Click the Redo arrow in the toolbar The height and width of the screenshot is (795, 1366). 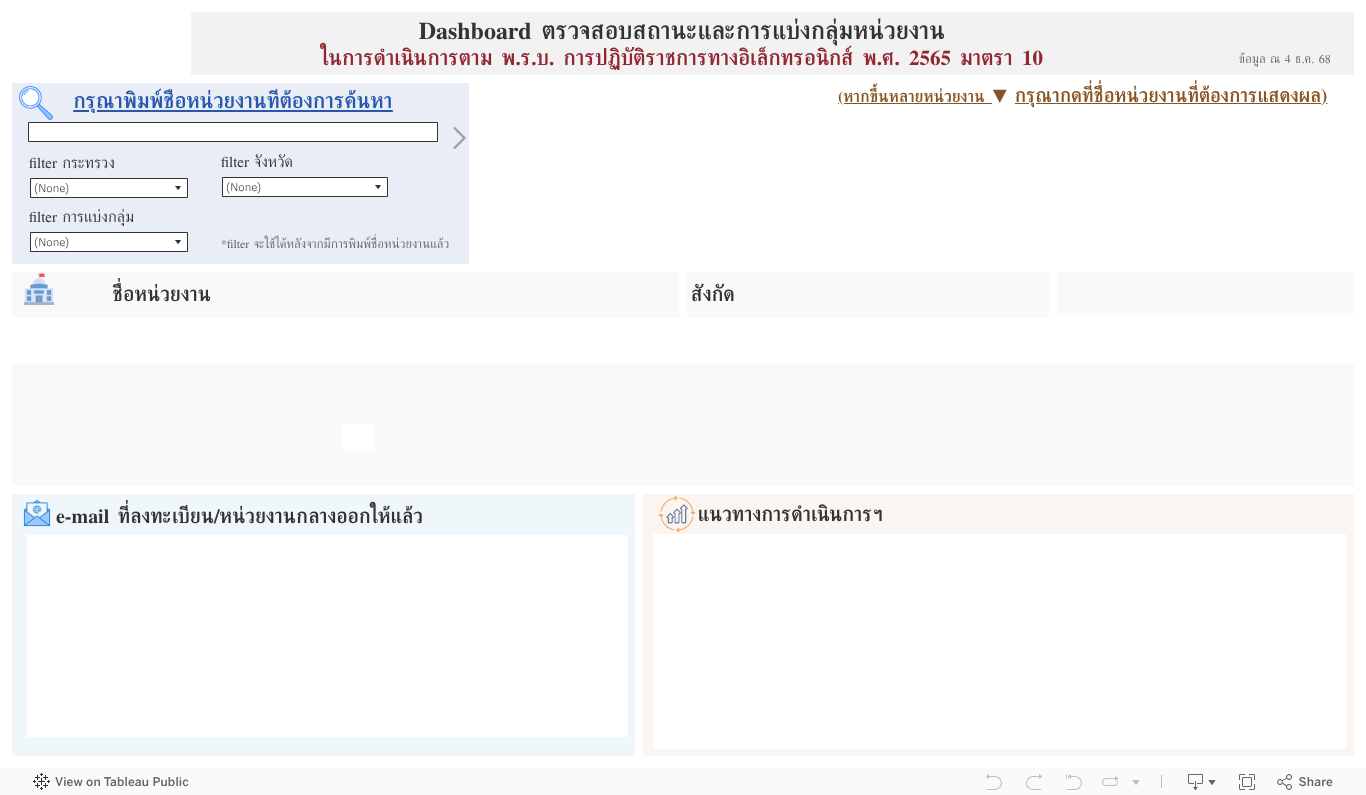tap(1032, 781)
